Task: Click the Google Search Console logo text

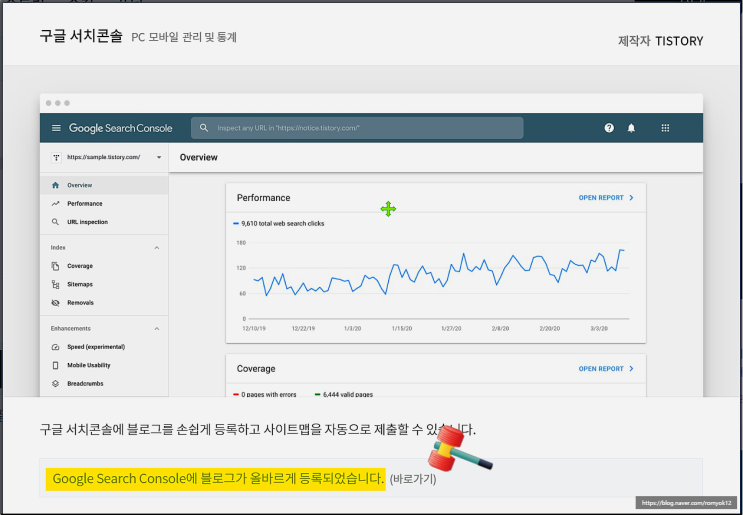Action: click(120, 128)
